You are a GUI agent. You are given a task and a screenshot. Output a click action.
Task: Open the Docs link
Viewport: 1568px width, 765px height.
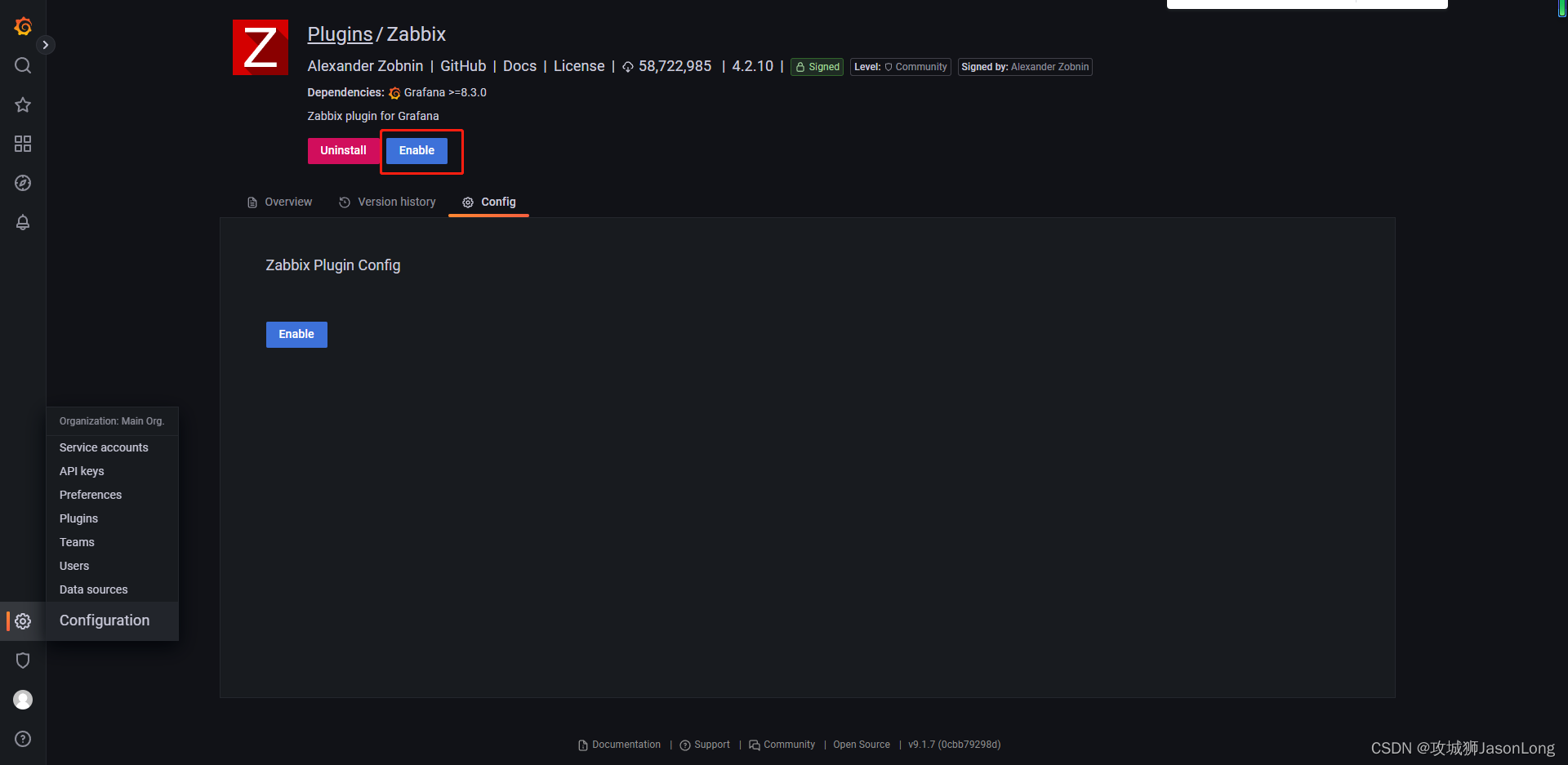click(x=519, y=66)
